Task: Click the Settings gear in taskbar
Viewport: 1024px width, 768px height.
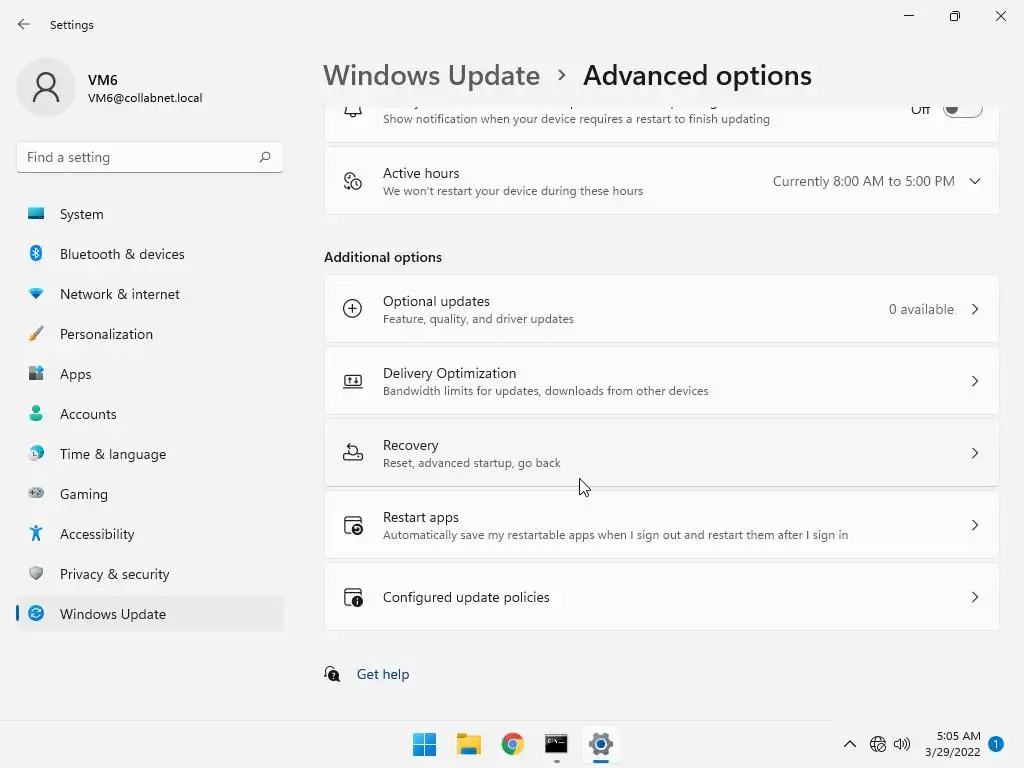Action: 601,744
